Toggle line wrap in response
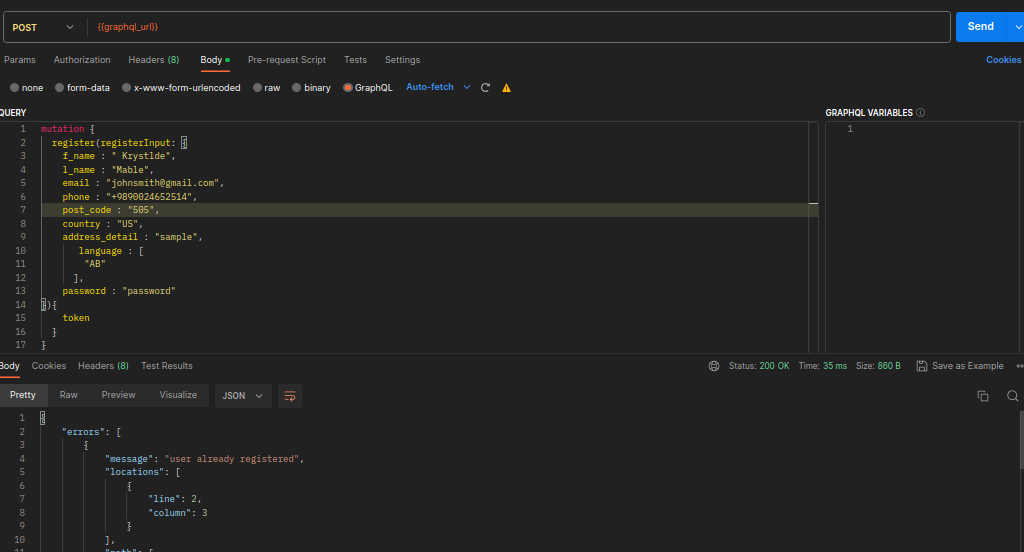 pyautogui.click(x=290, y=396)
